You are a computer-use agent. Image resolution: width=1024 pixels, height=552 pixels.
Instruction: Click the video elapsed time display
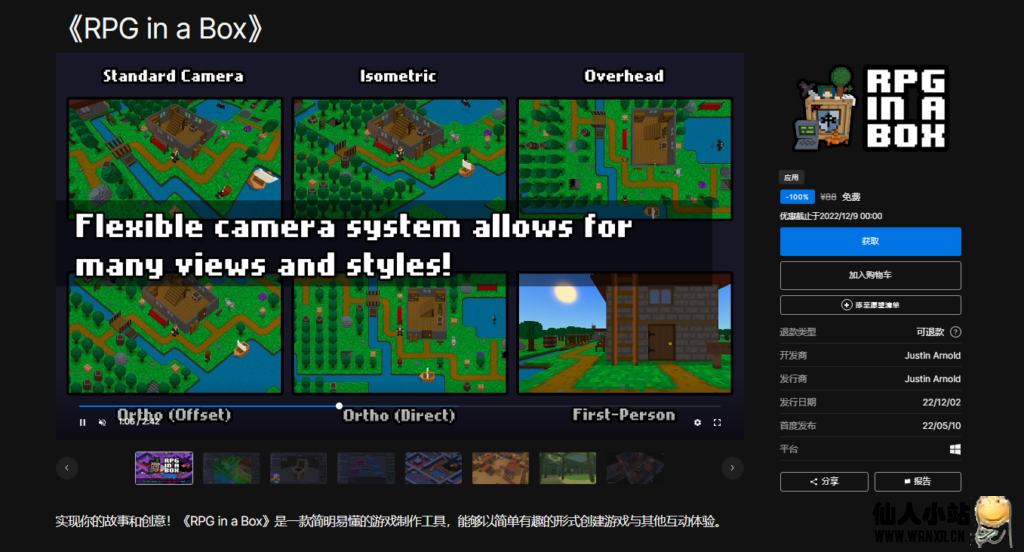[x=138, y=422]
